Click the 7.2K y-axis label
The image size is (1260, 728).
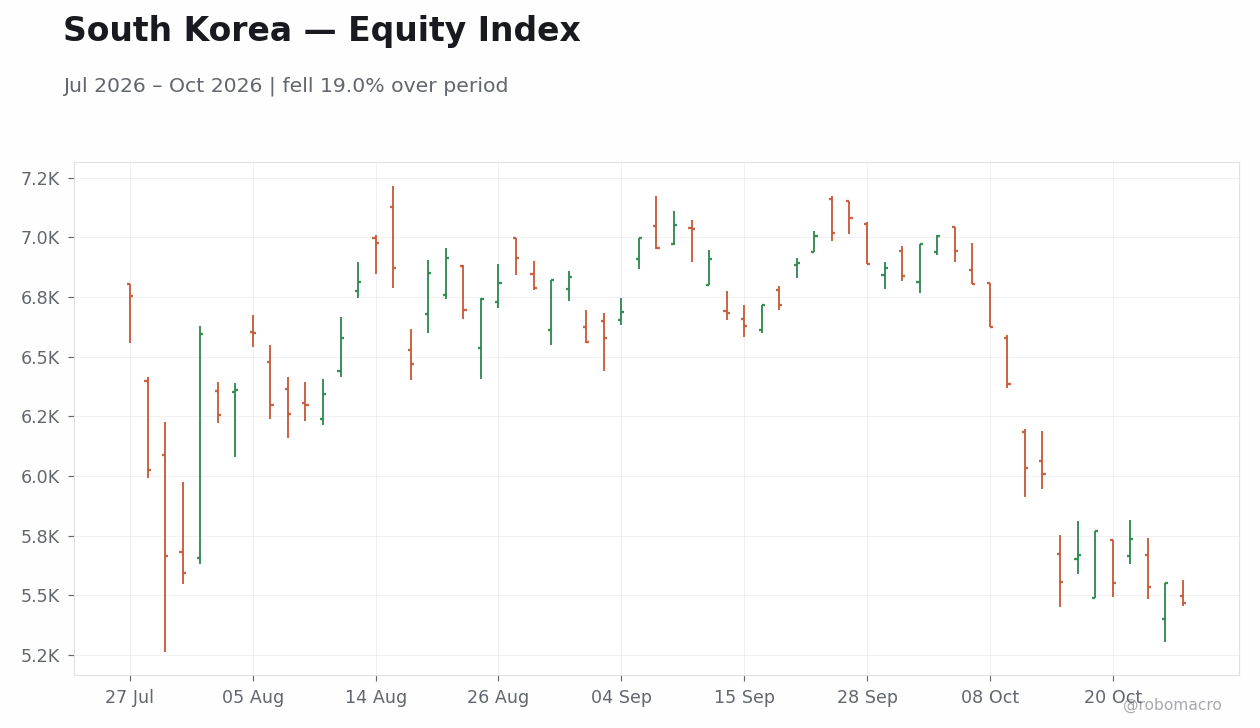[41, 179]
